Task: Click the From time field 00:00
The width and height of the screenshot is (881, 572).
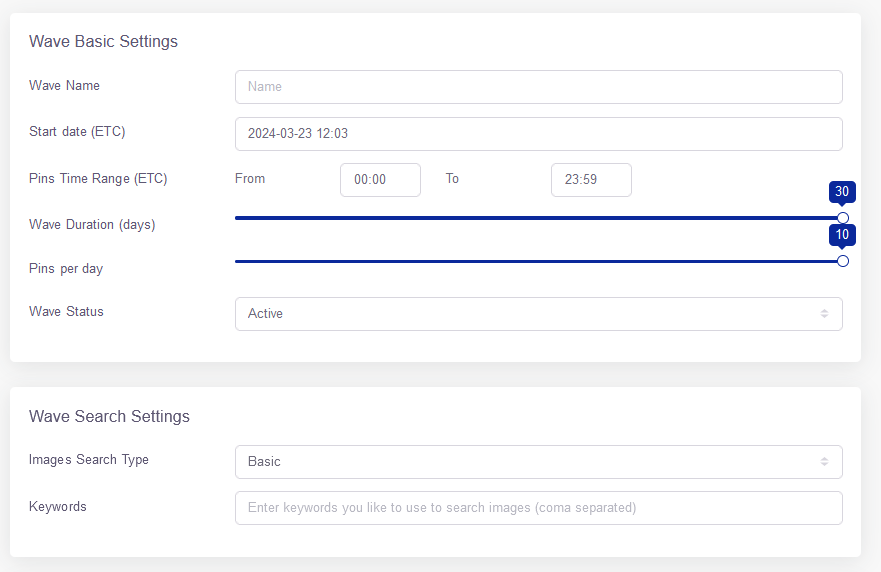Action: pyautogui.click(x=380, y=180)
